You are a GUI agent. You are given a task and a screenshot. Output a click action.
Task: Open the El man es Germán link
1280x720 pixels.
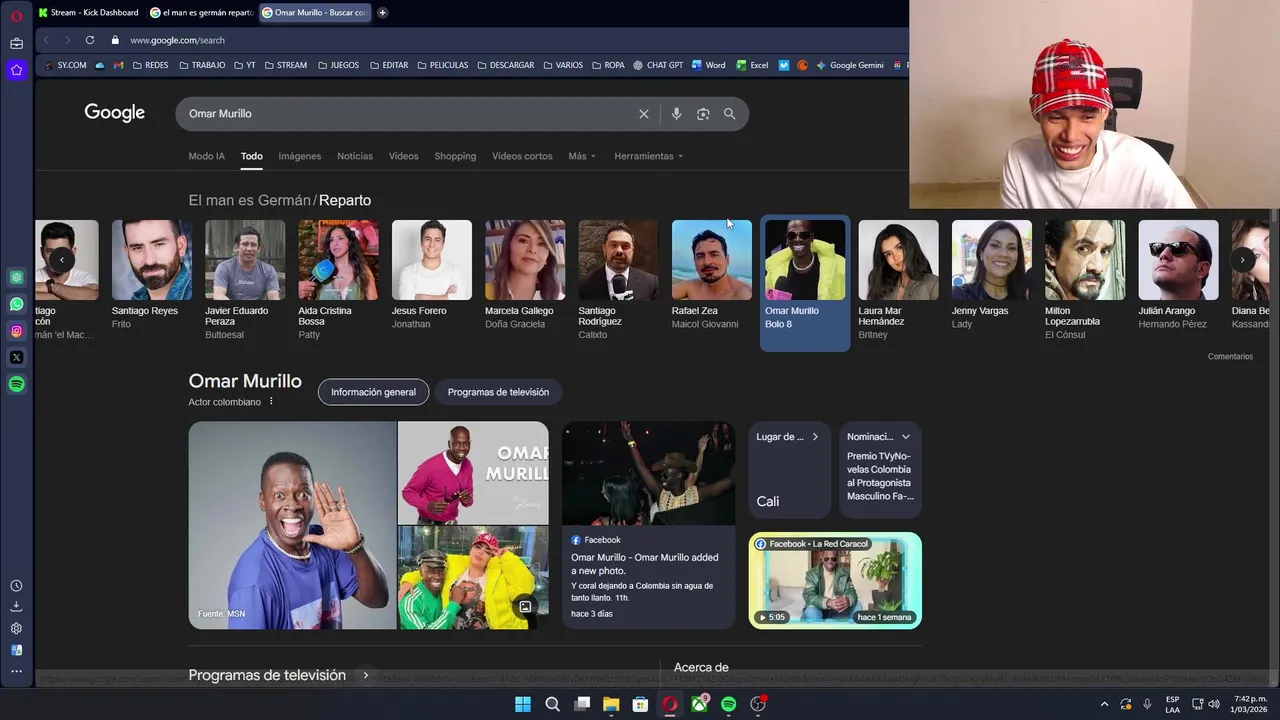pos(249,200)
